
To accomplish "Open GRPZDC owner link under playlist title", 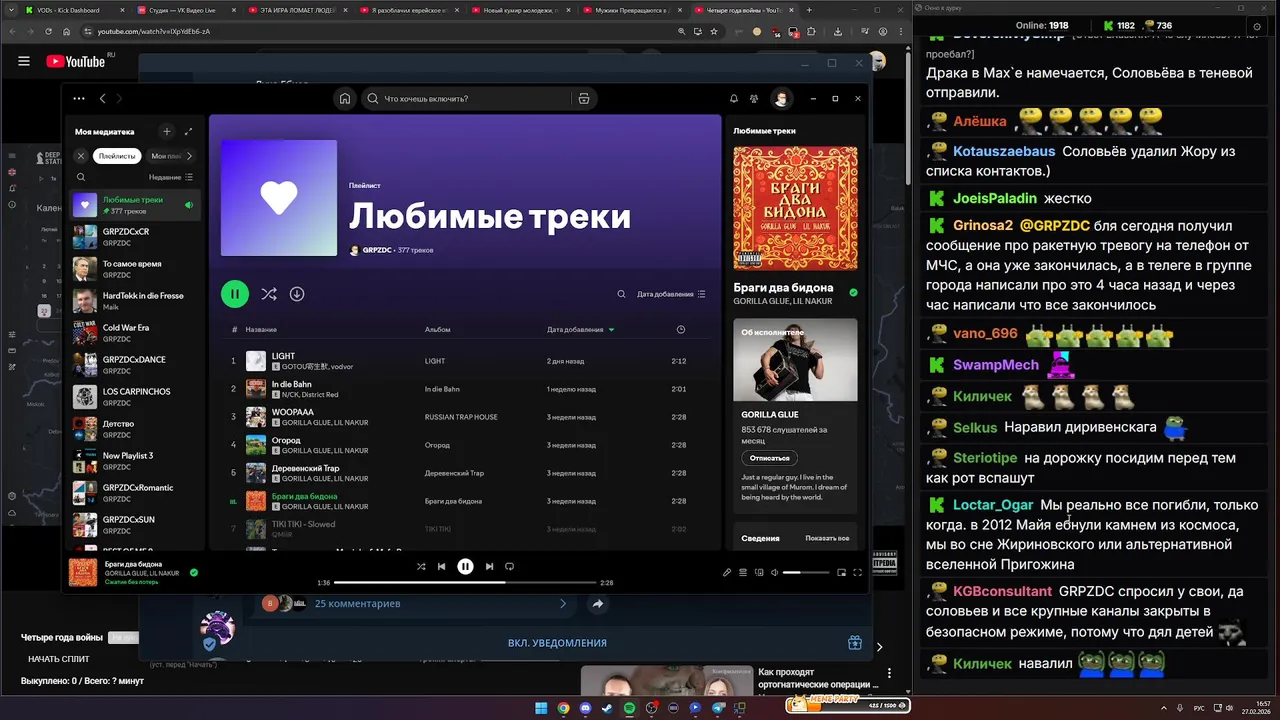I will (377, 250).
